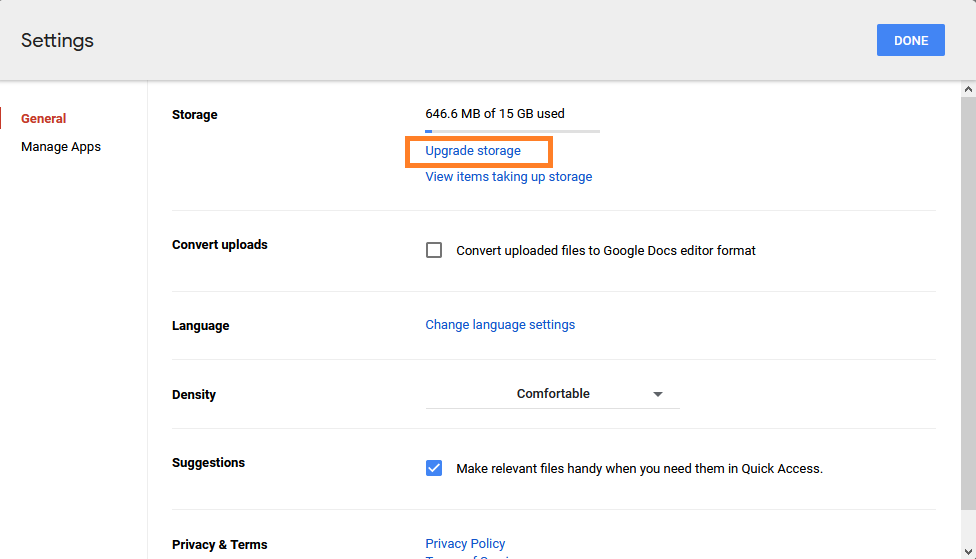976x559 pixels.
Task: Click the Make relevant files handy label
Action: click(x=639, y=468)
